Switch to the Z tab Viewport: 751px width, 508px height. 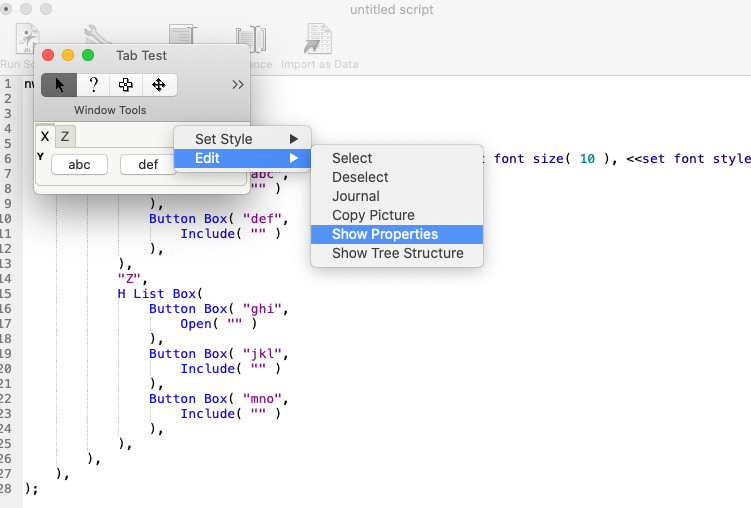(65, 137)
